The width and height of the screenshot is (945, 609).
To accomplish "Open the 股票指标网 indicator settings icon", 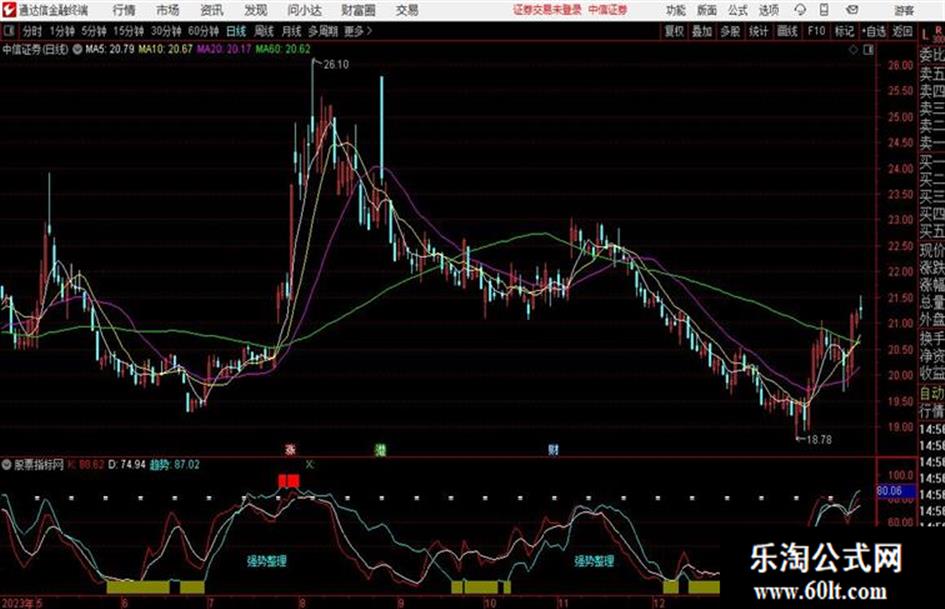I will [x=7, y=465].
